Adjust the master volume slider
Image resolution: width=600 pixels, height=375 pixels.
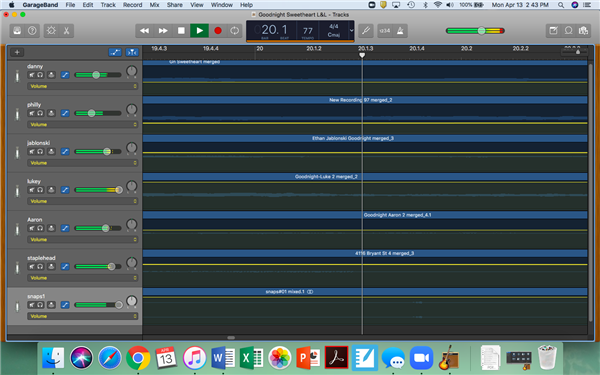[x=475, y=31]
